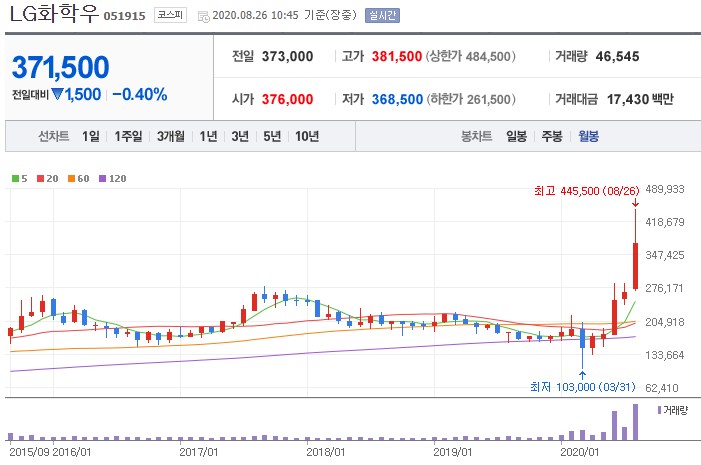Switch candle chart to 일봉
This screenshot has height=465, width=701.
(516, 136)
